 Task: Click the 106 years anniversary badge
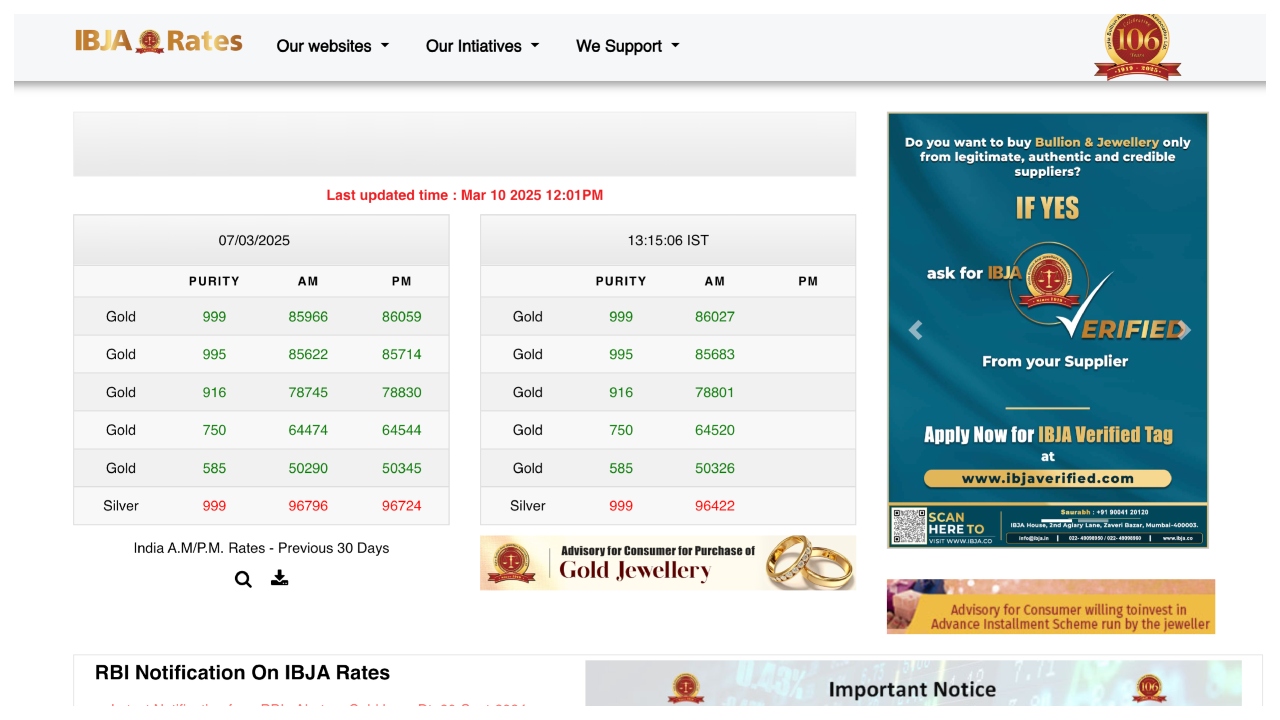click(1137, 46)
